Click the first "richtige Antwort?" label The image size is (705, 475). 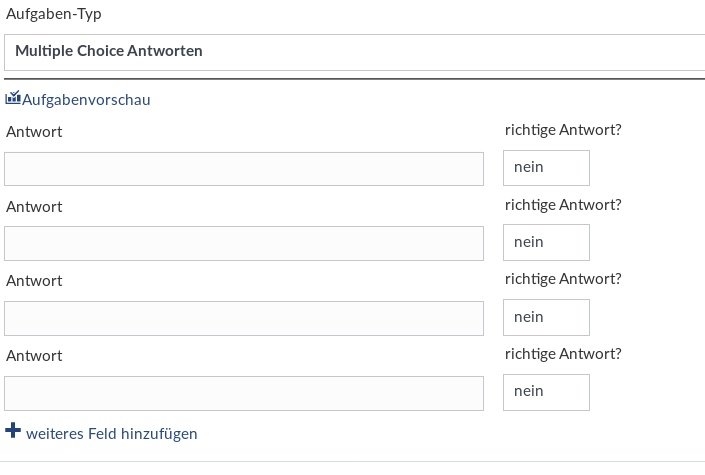[x=563, y=130]
